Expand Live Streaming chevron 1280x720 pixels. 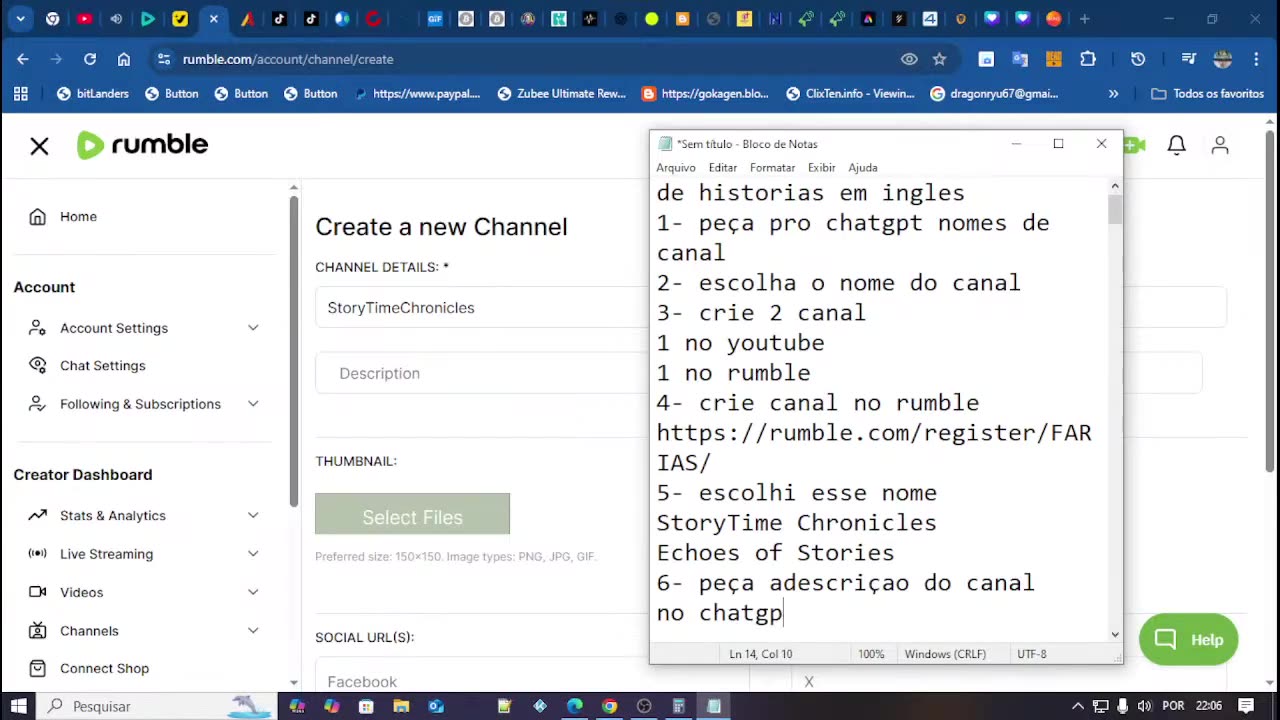coord(253,554)
